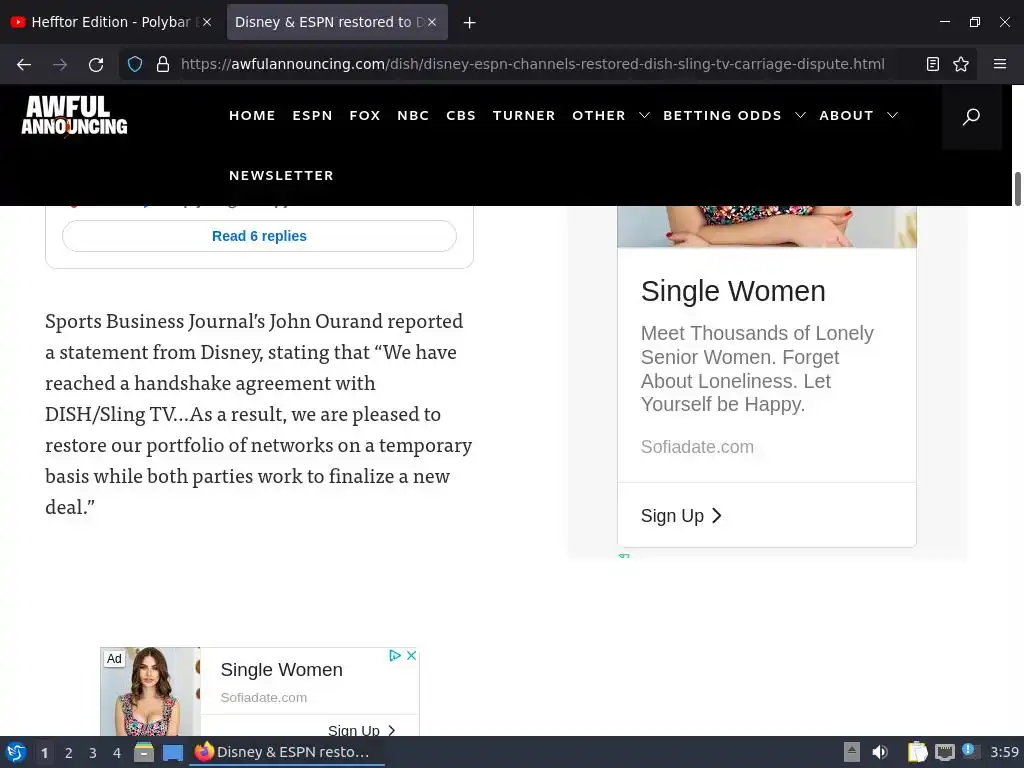Open the system application menu launcher
1024x768 pixels.
click(16, 752)
